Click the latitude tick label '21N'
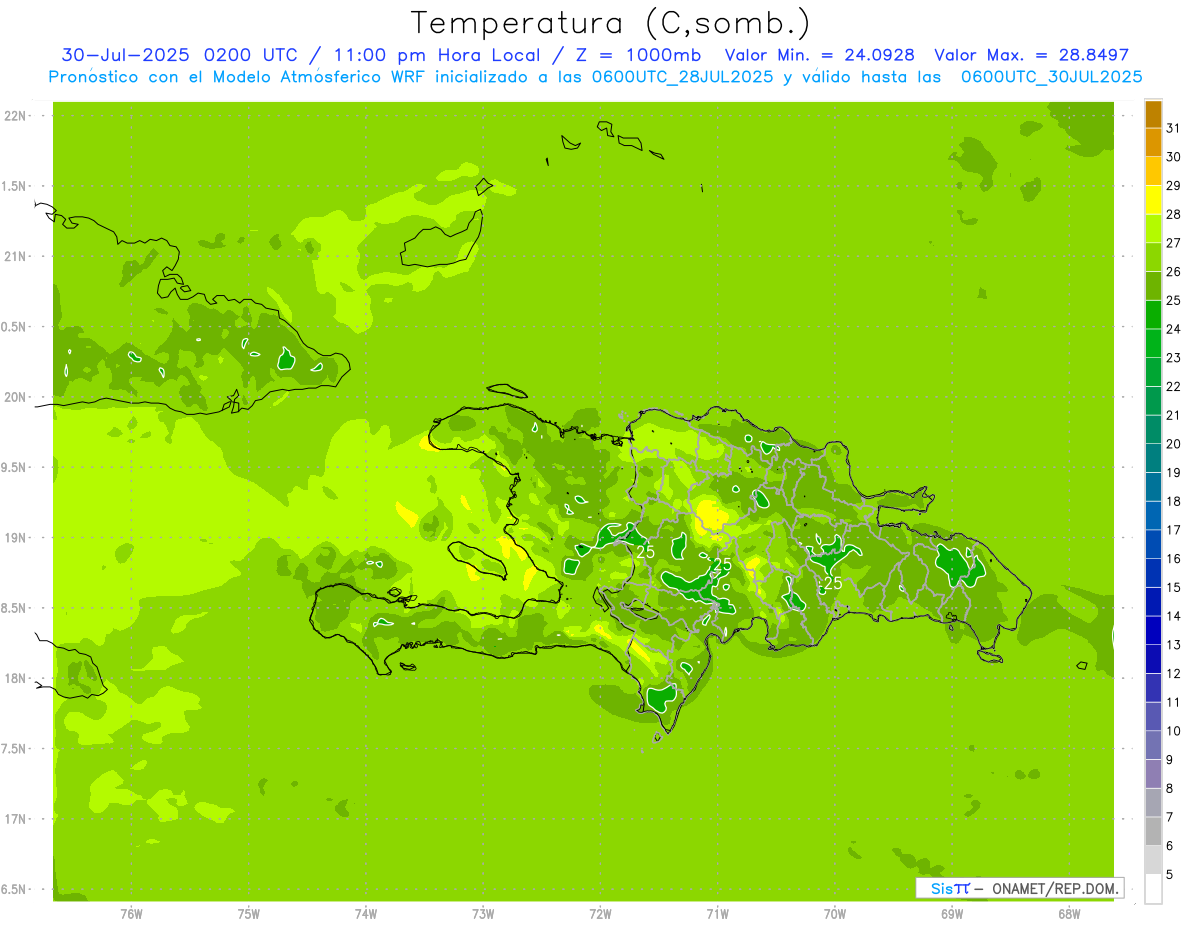 pyautogui.click(x=16, y=257)
